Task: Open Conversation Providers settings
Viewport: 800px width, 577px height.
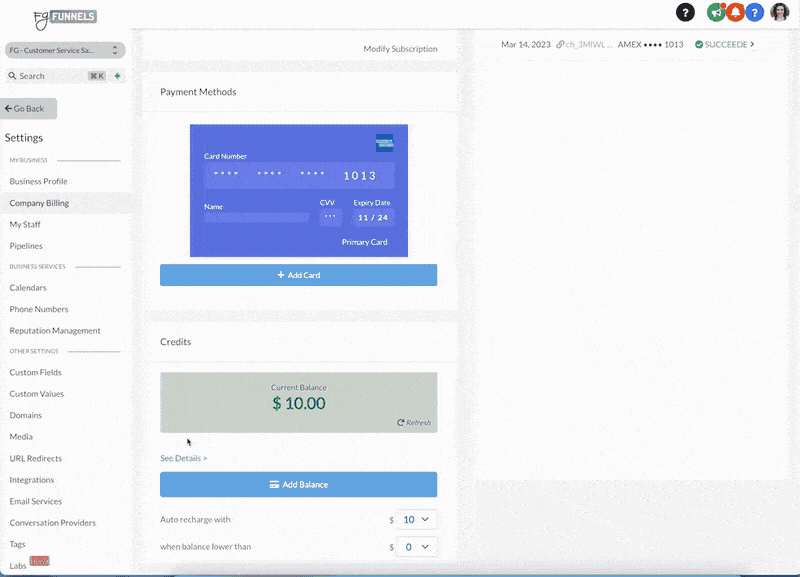Action: 53,522
